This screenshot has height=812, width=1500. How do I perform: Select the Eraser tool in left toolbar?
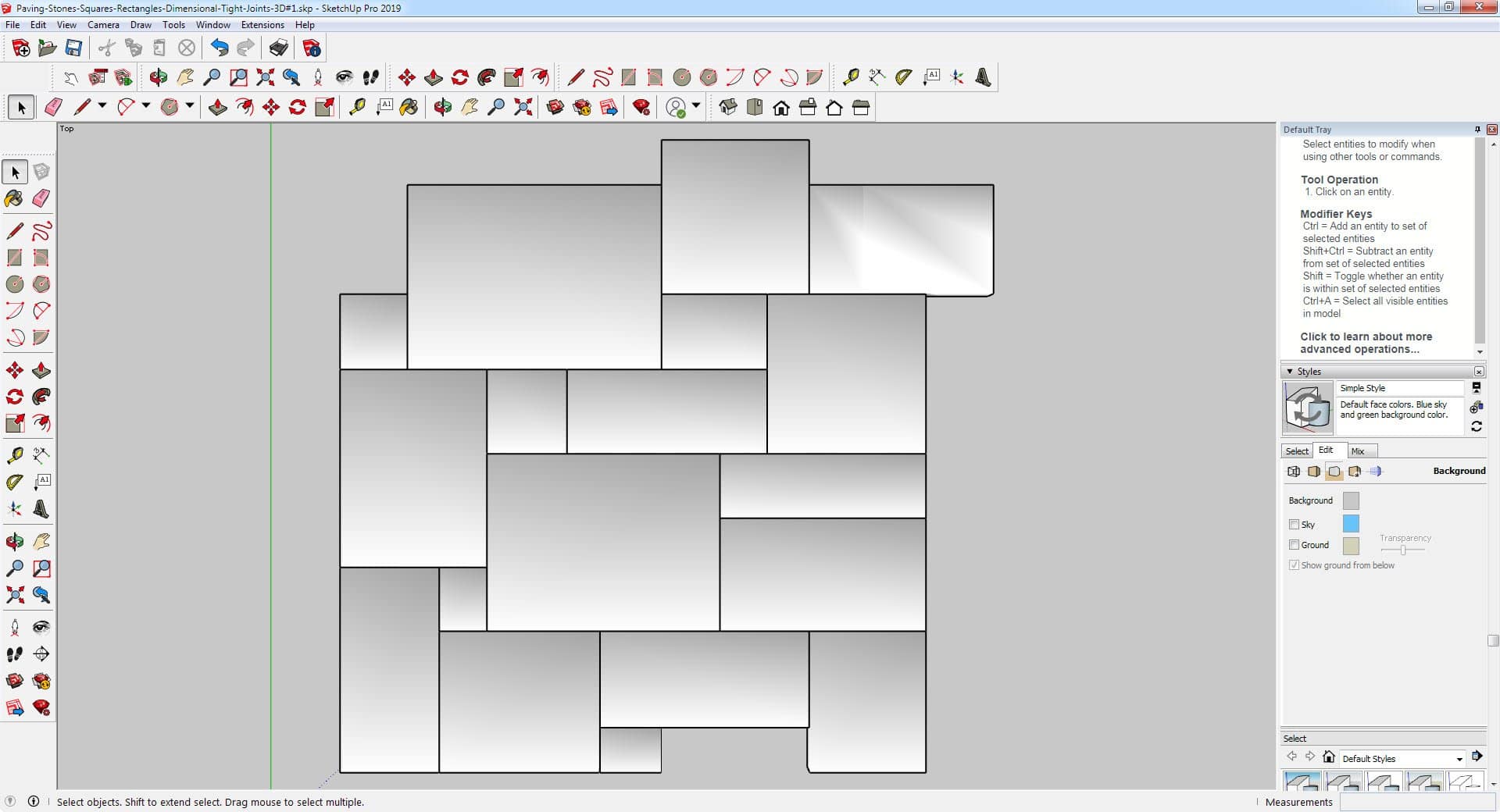(x=41, y=198)
